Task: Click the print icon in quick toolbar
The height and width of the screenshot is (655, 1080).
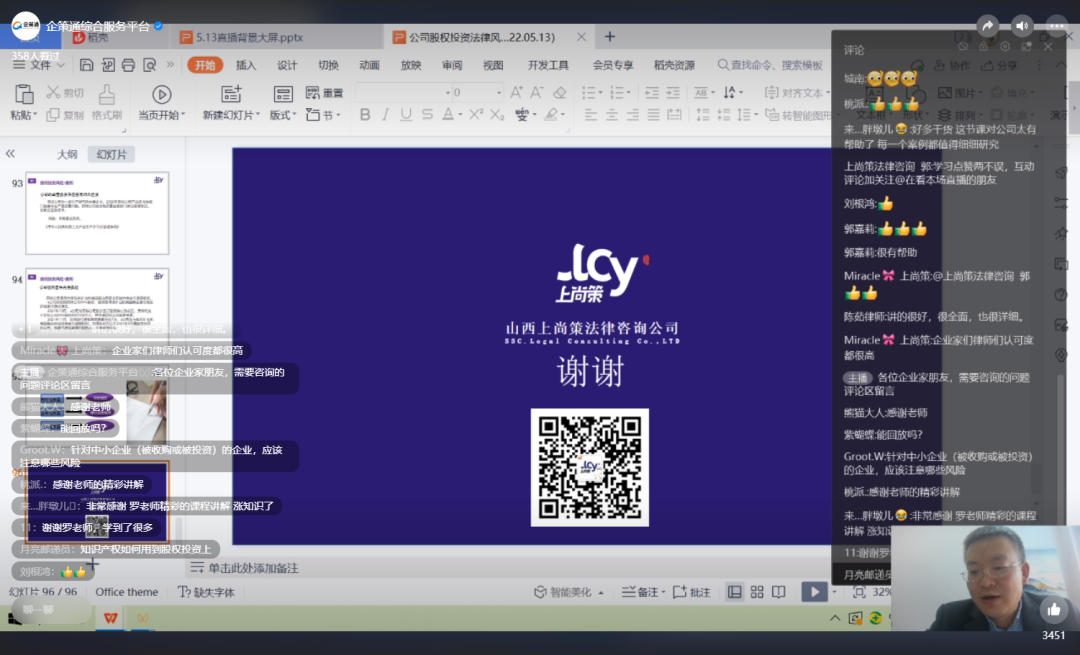Action: 128,65
